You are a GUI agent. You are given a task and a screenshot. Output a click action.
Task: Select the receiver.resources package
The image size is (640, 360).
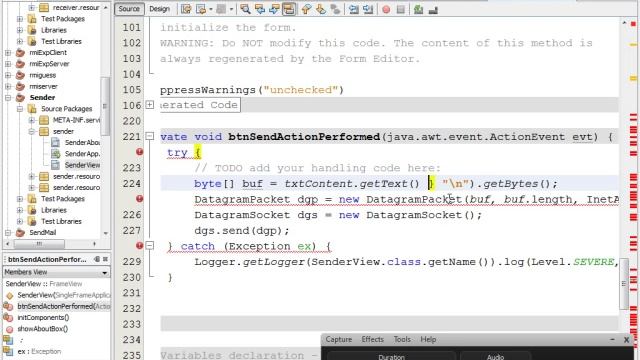(x=76, y=8)
